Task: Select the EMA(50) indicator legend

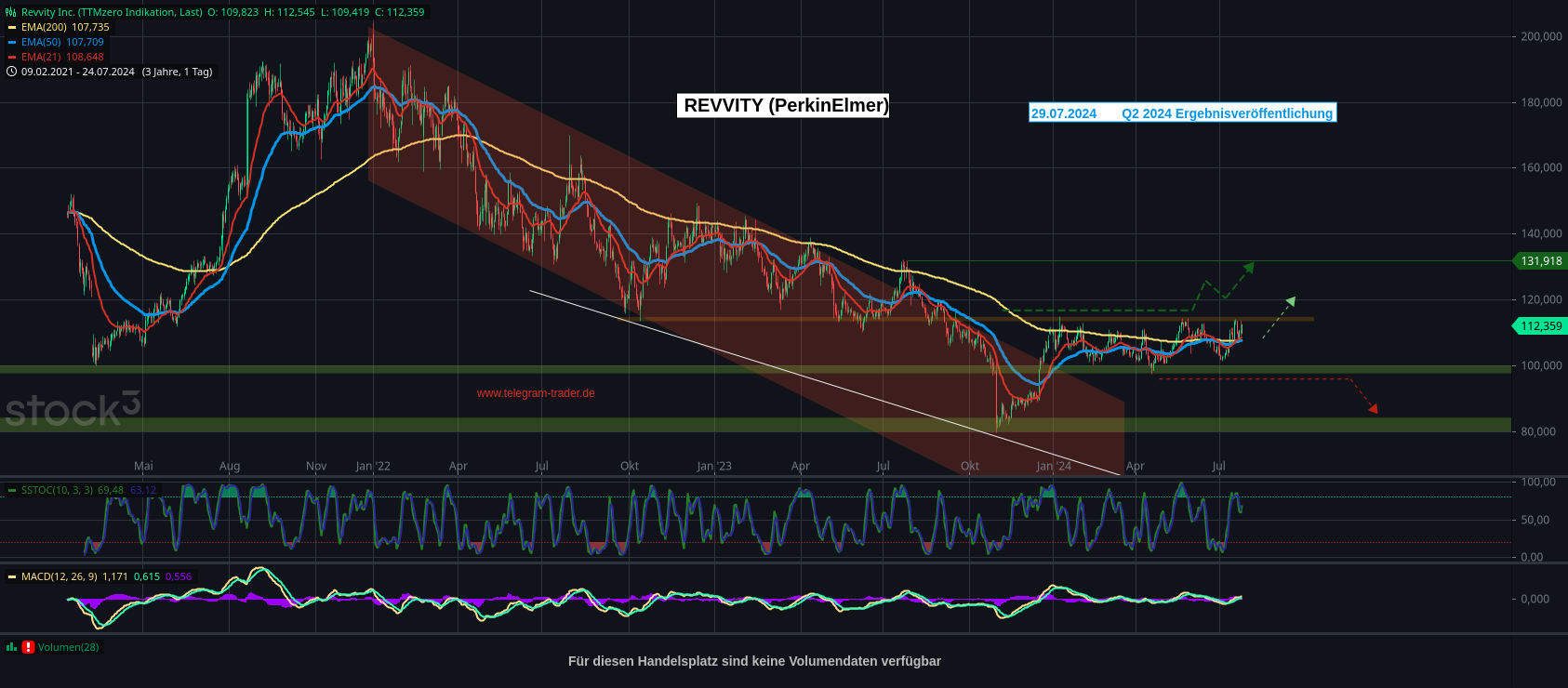Action: click(62, 42)
